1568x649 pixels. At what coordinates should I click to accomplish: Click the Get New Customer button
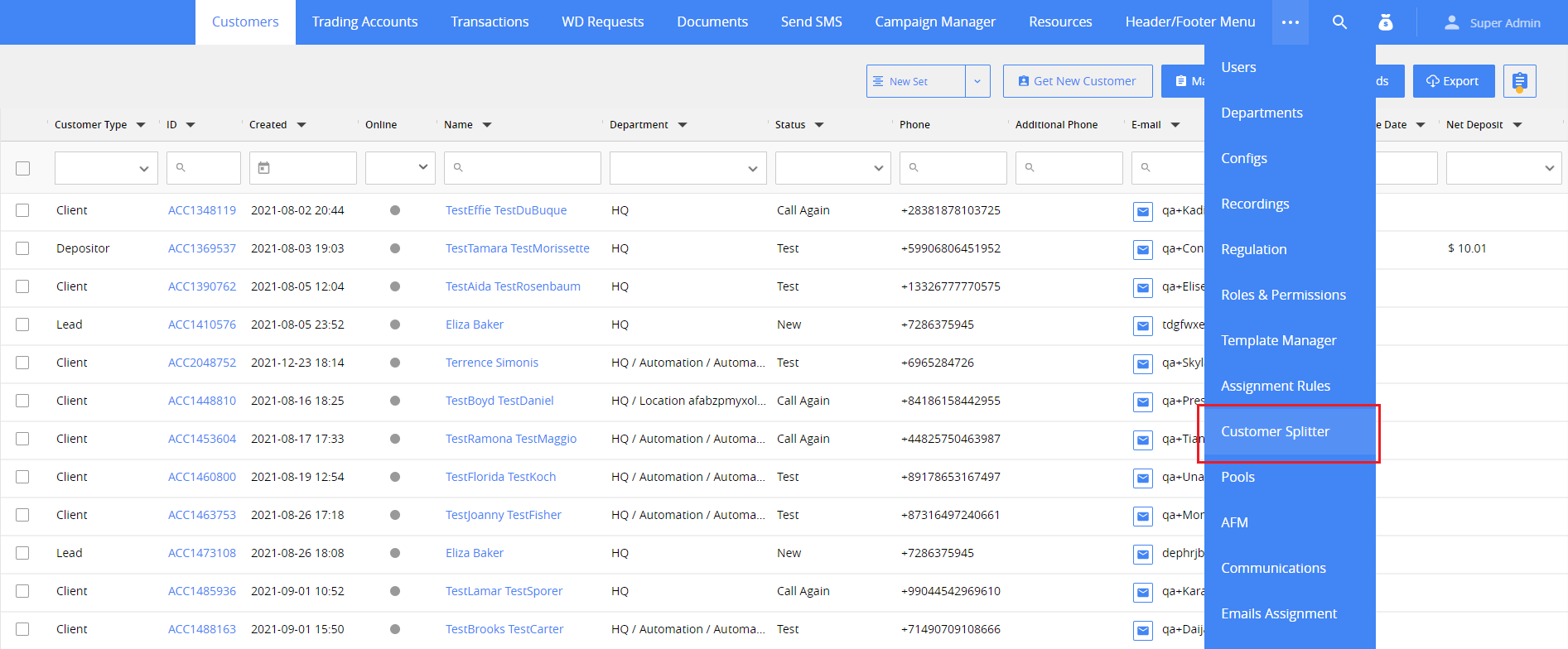tap(1077, 81)
